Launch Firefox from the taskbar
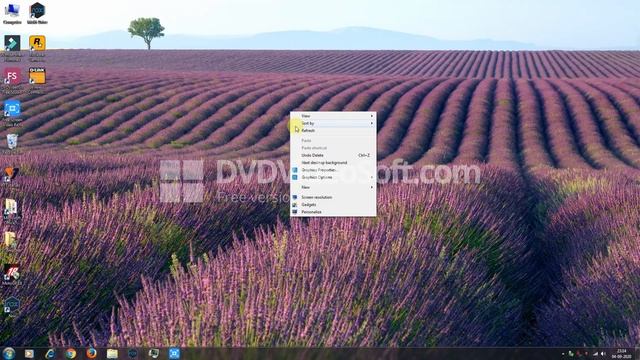Viewport: 640px width, 360px height. pos(91,353)
